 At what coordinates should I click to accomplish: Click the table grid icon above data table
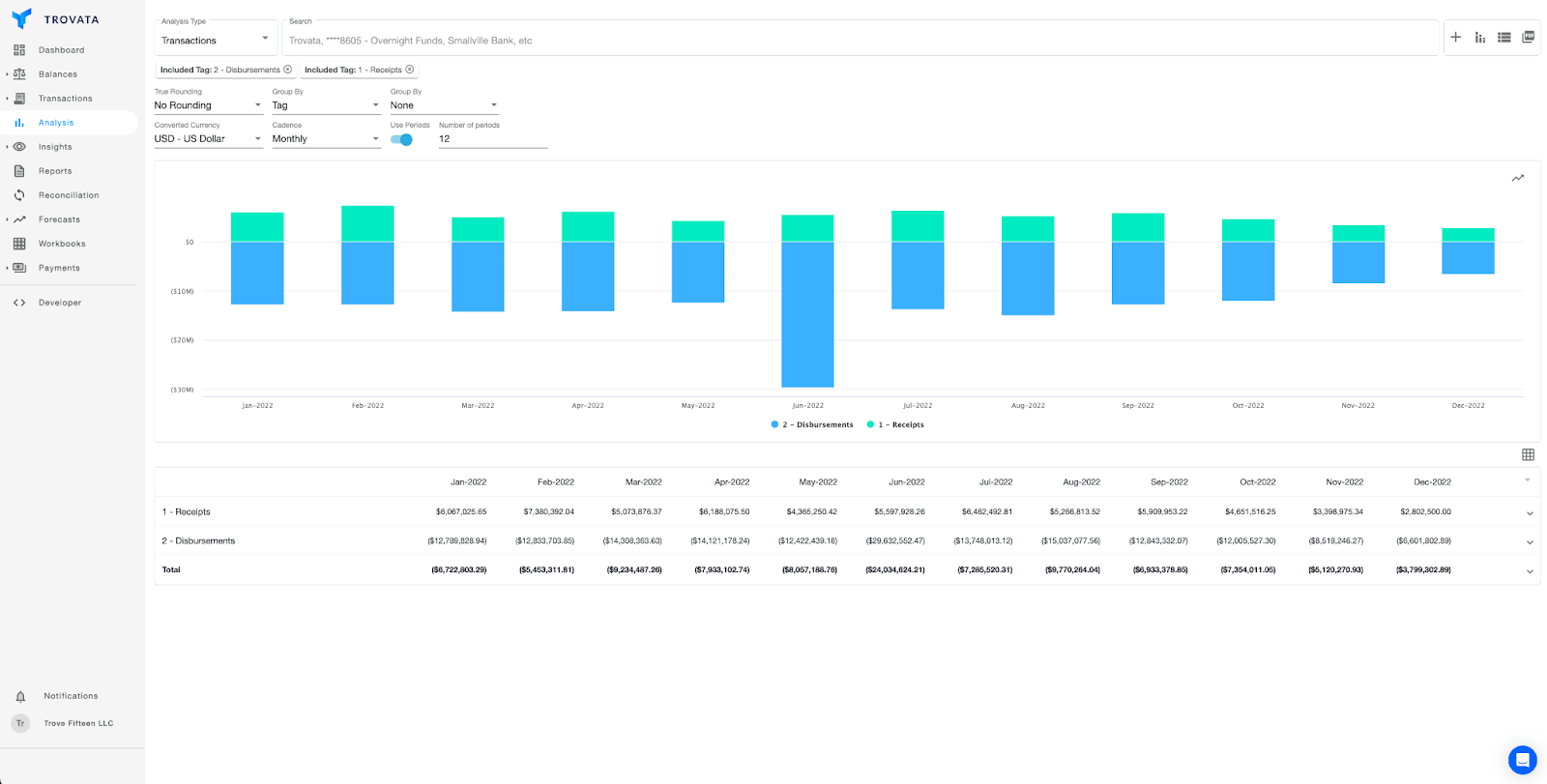(x=1528, y=454)
